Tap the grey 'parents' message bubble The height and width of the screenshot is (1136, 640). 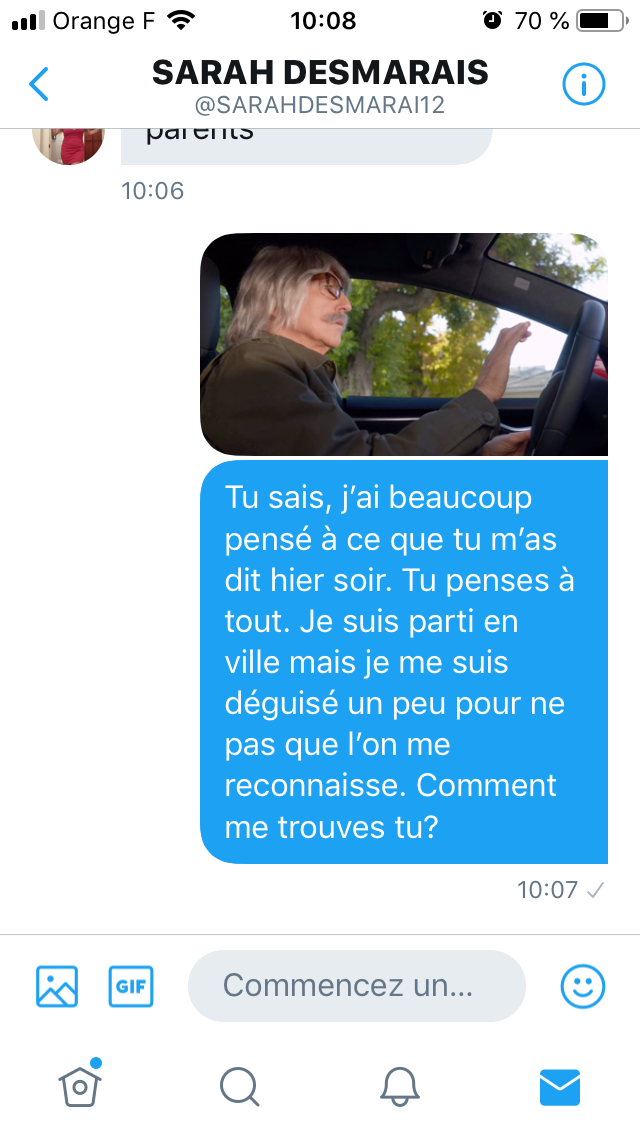point(307,146)
